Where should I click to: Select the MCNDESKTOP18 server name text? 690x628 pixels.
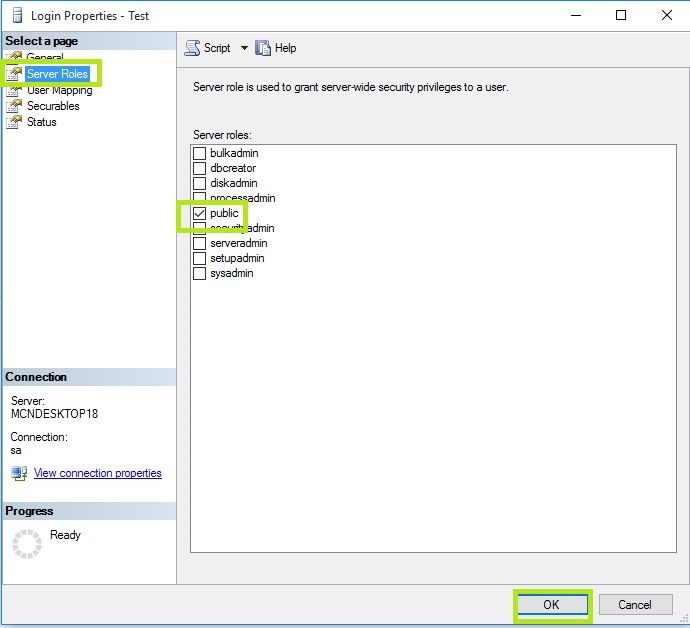coord(55,414)
